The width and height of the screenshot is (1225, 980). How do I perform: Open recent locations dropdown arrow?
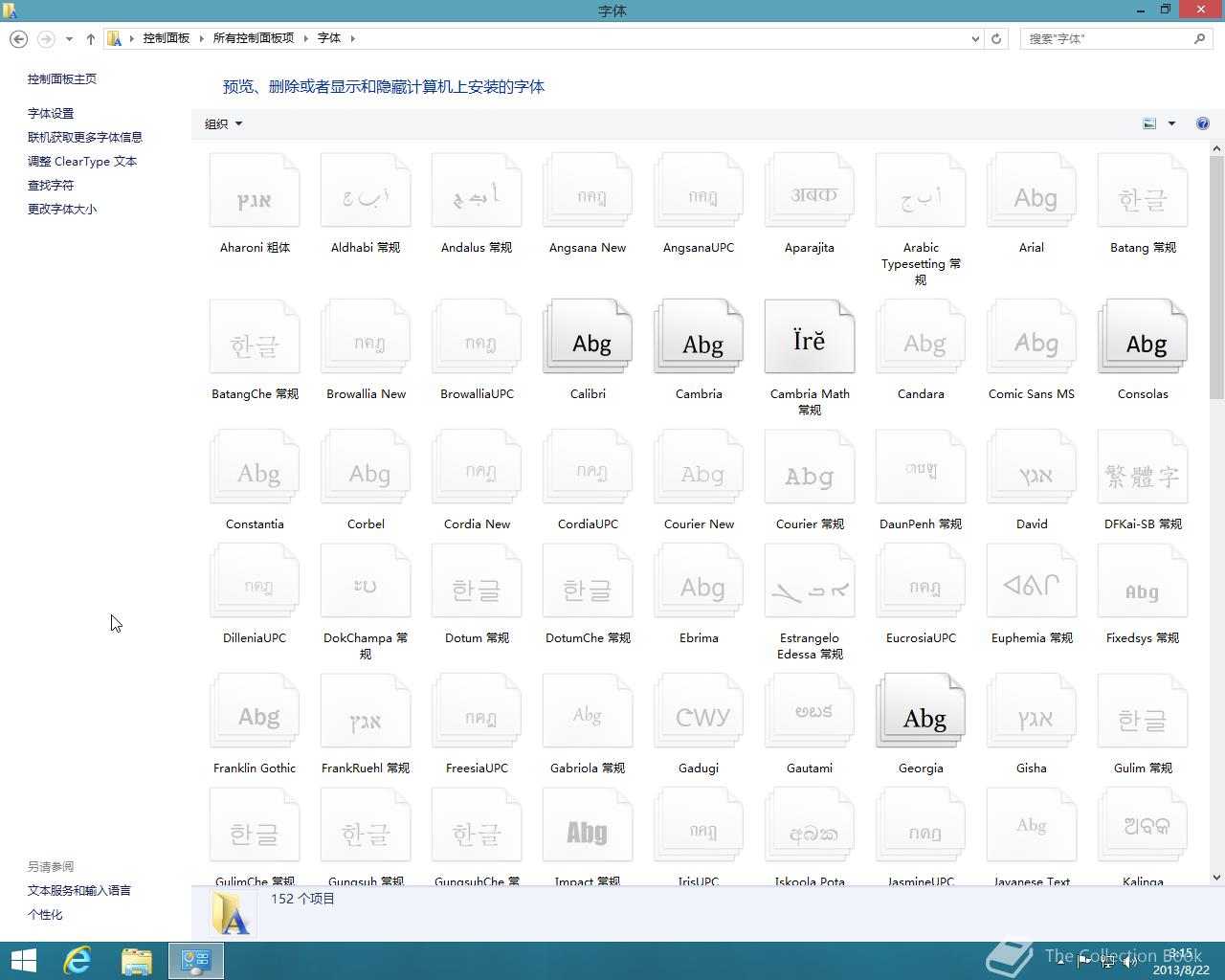(x=69, y=38)
